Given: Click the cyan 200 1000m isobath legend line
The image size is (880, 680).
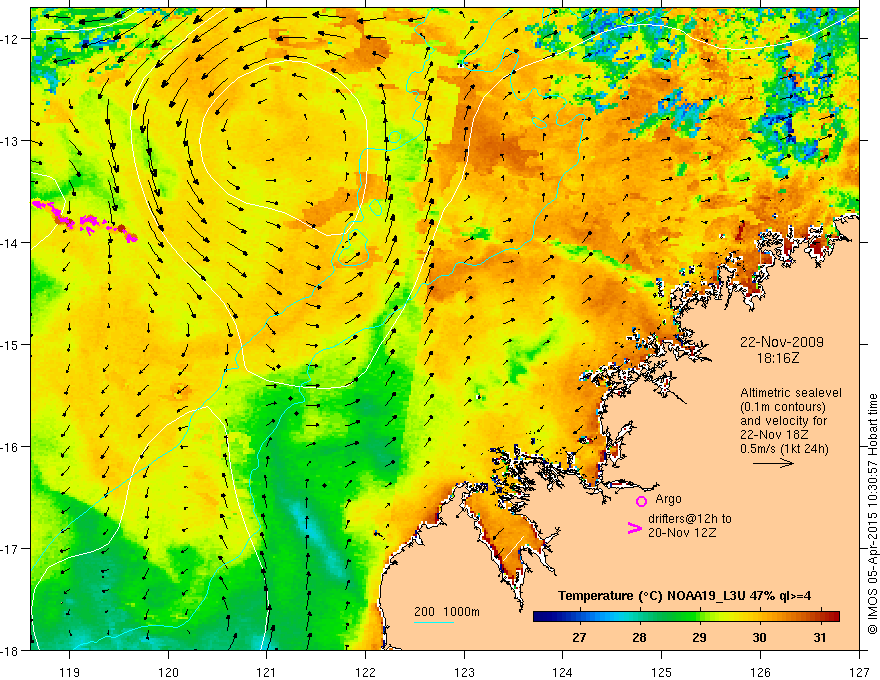Looking at the screenshot, I should coord(434,622).
